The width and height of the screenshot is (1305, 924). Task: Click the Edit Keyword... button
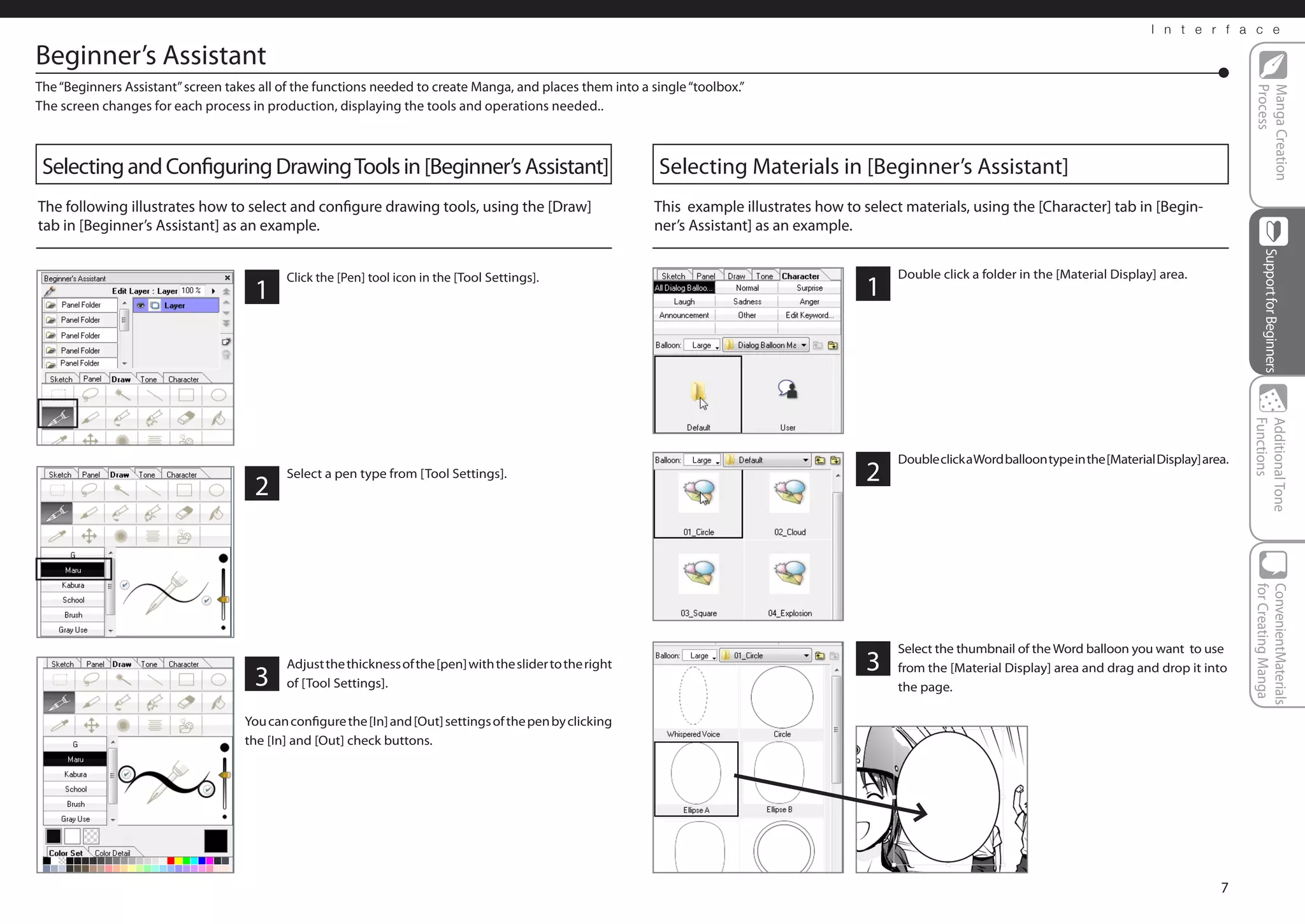pos(809,315)
